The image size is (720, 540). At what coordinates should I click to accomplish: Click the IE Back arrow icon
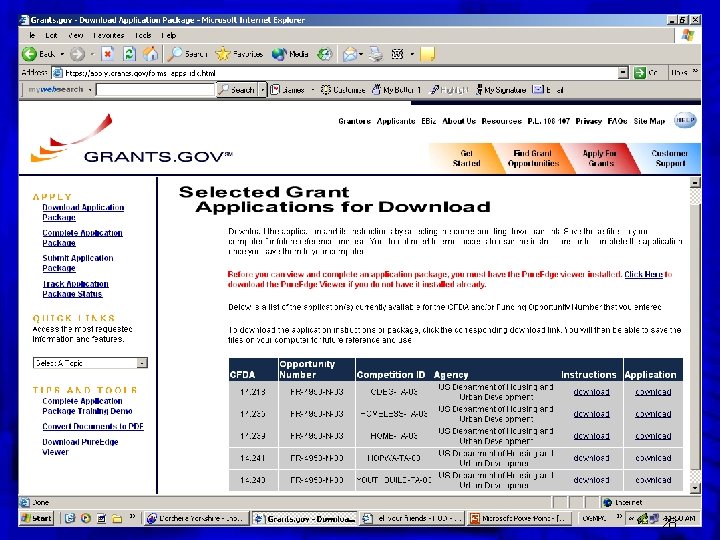29,54
